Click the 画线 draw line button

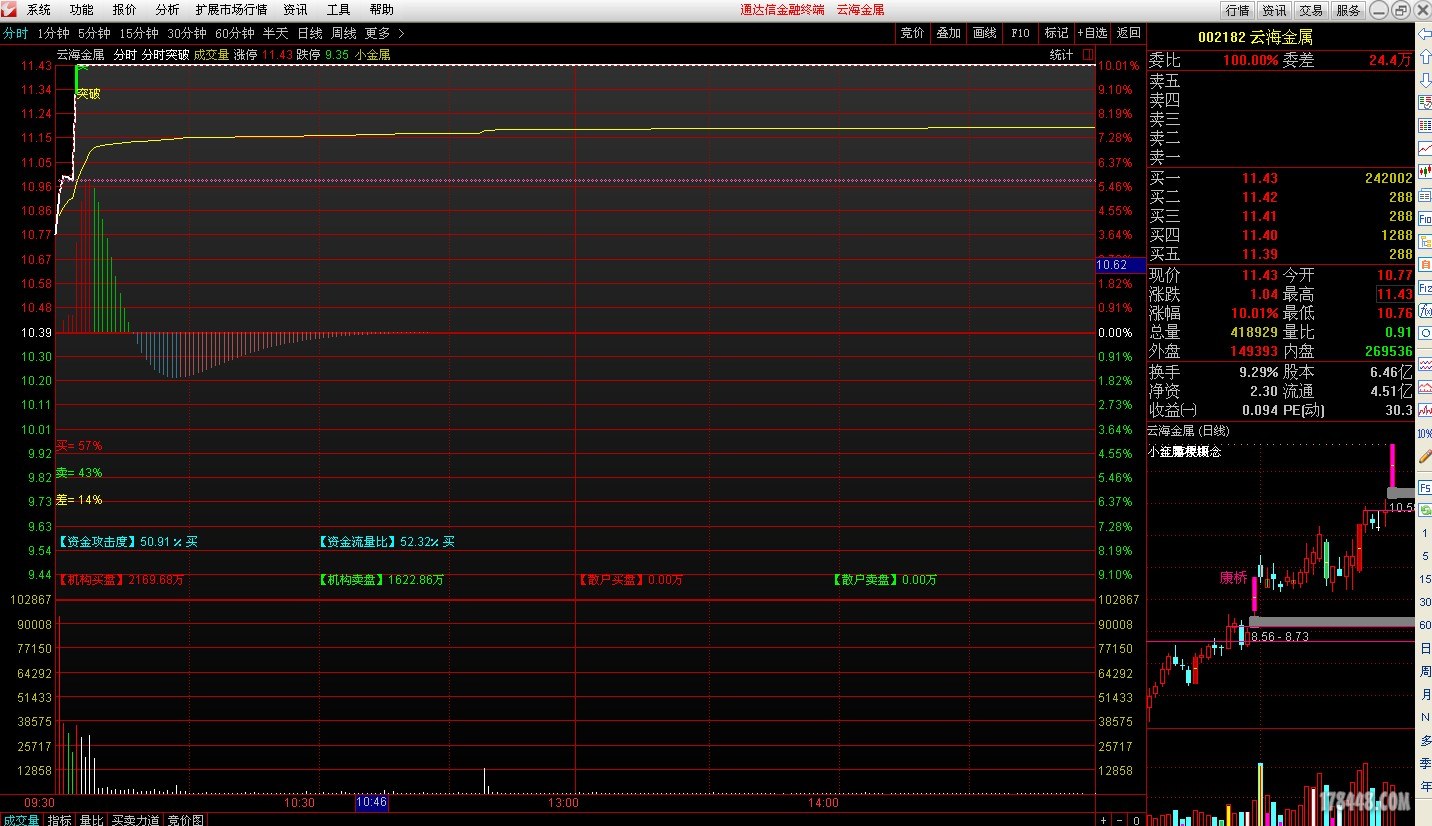click(984, 33)
